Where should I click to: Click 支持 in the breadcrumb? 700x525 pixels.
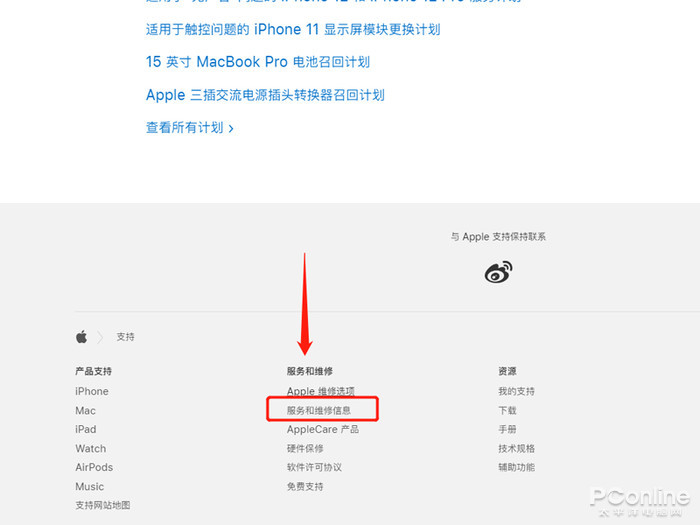click(125, 337)
